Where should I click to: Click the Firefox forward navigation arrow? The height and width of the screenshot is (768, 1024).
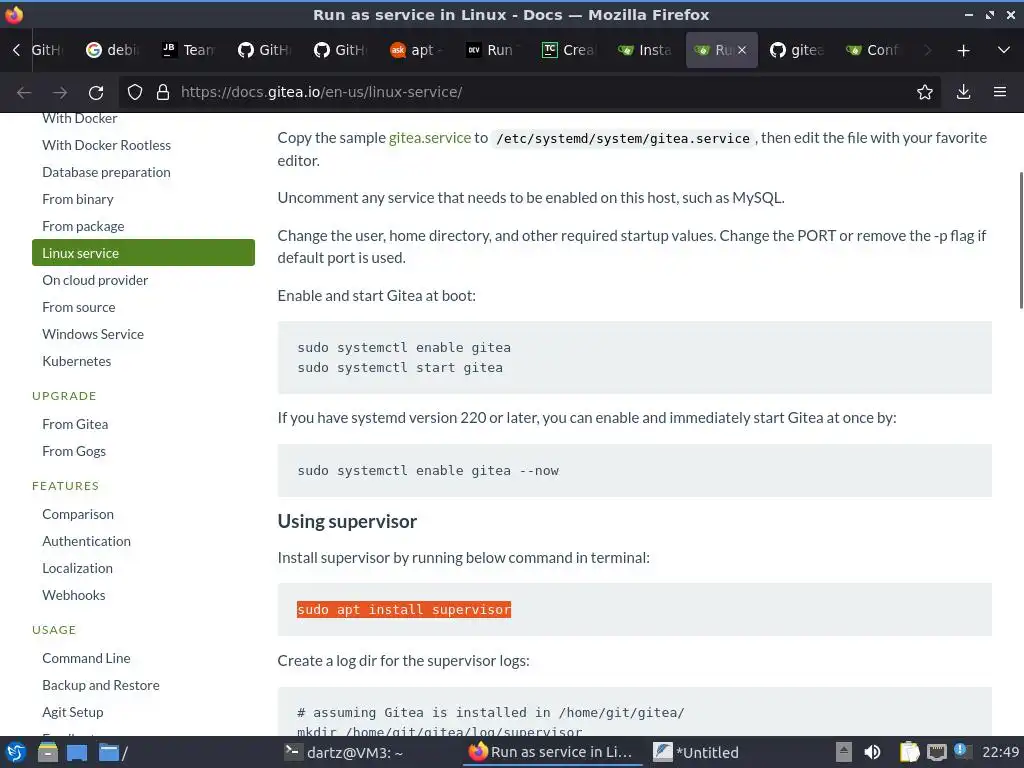coord(60,92)
